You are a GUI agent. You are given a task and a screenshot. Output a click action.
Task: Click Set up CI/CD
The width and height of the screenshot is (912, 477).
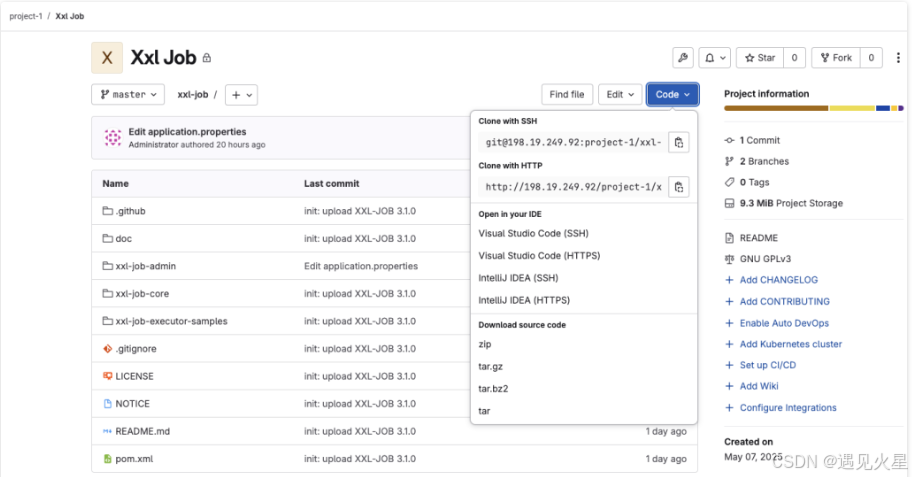point(768,365)
